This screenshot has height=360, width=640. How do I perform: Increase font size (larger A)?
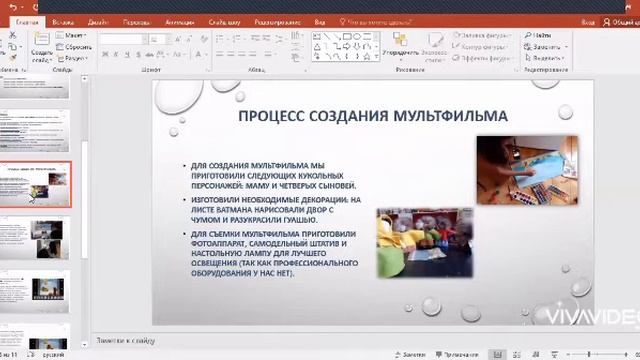178,39
